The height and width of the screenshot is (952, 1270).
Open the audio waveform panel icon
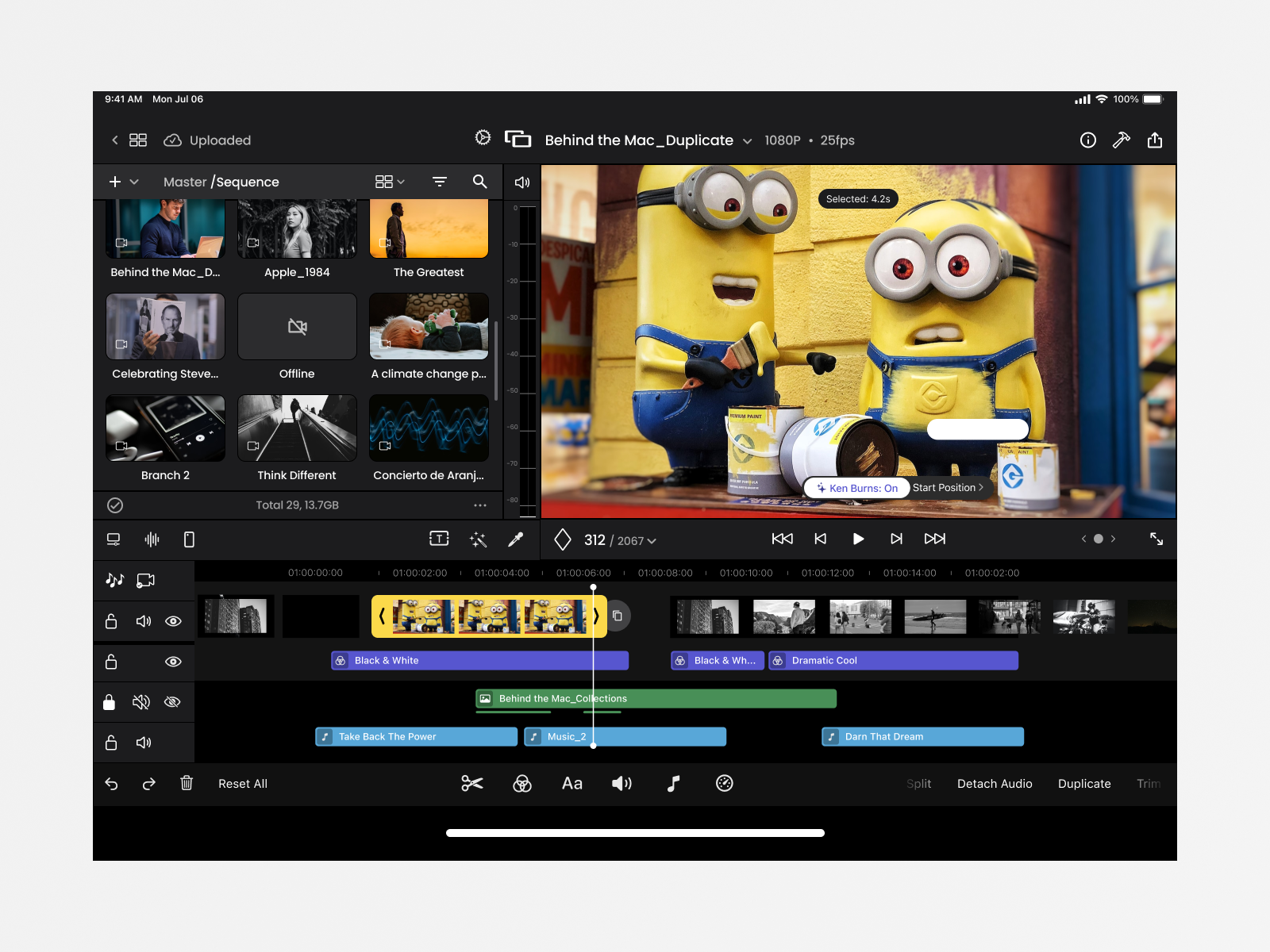[x=152, y=539]
